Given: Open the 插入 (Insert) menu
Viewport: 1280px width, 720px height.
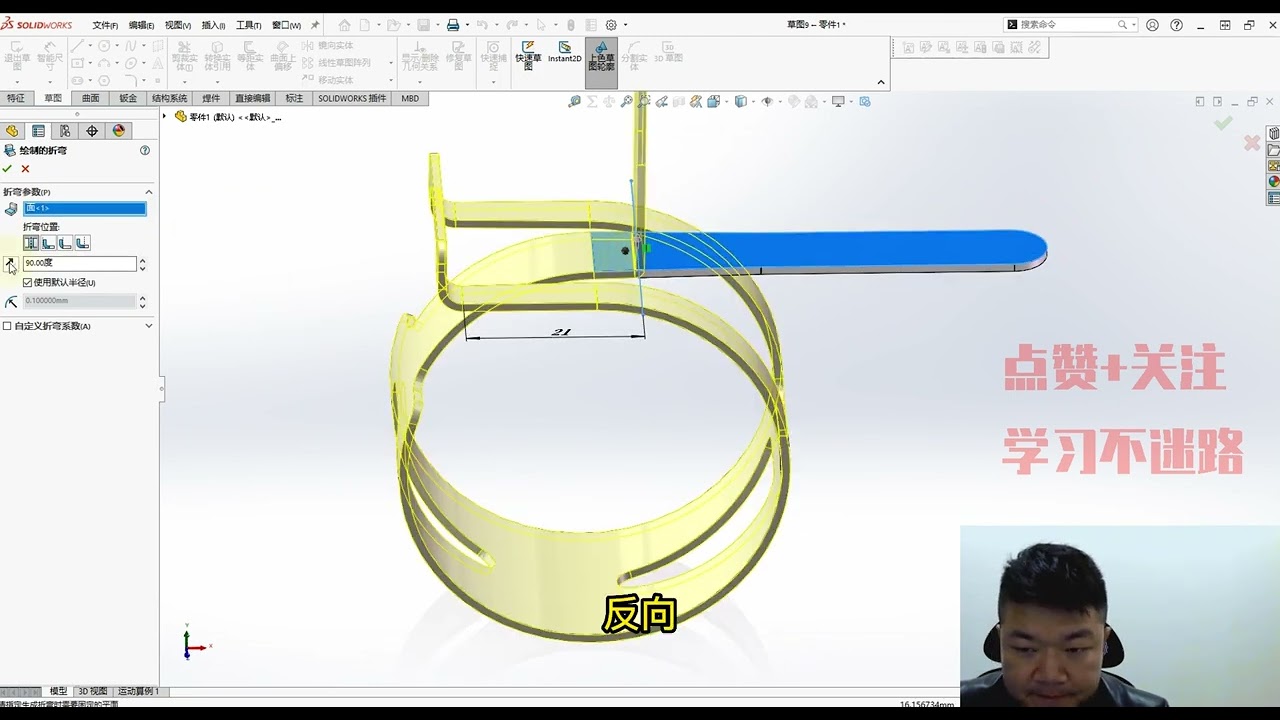Looking at the screenshot, I should (x=213, y=25).
